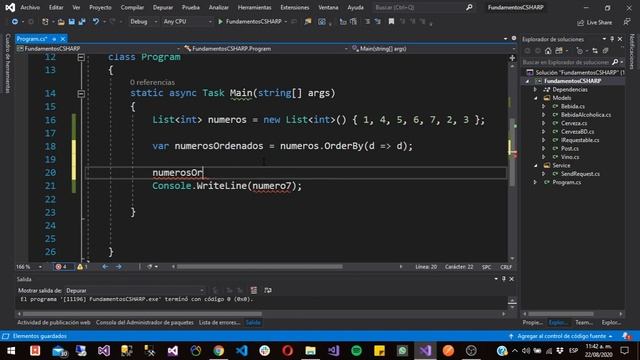Close the Program.cs tab
640x360 pixels.
tap(63, 39)
